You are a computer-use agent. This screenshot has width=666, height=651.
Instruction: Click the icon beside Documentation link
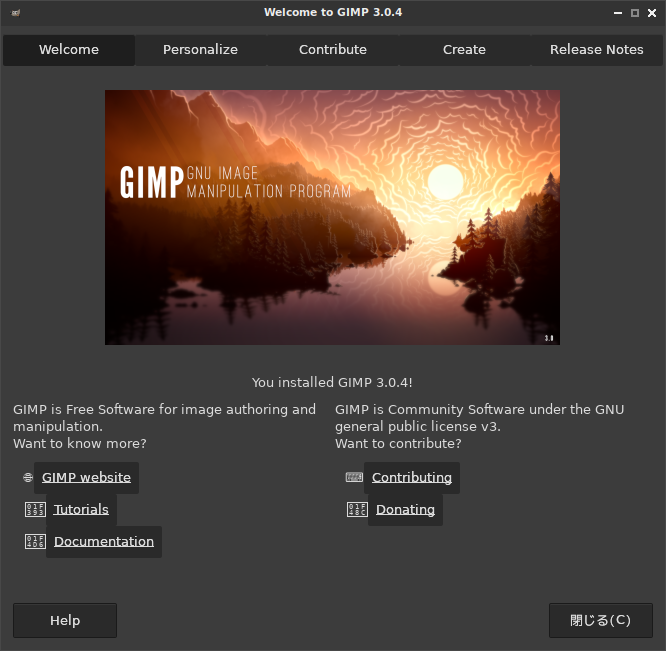[x=35, y=541]
